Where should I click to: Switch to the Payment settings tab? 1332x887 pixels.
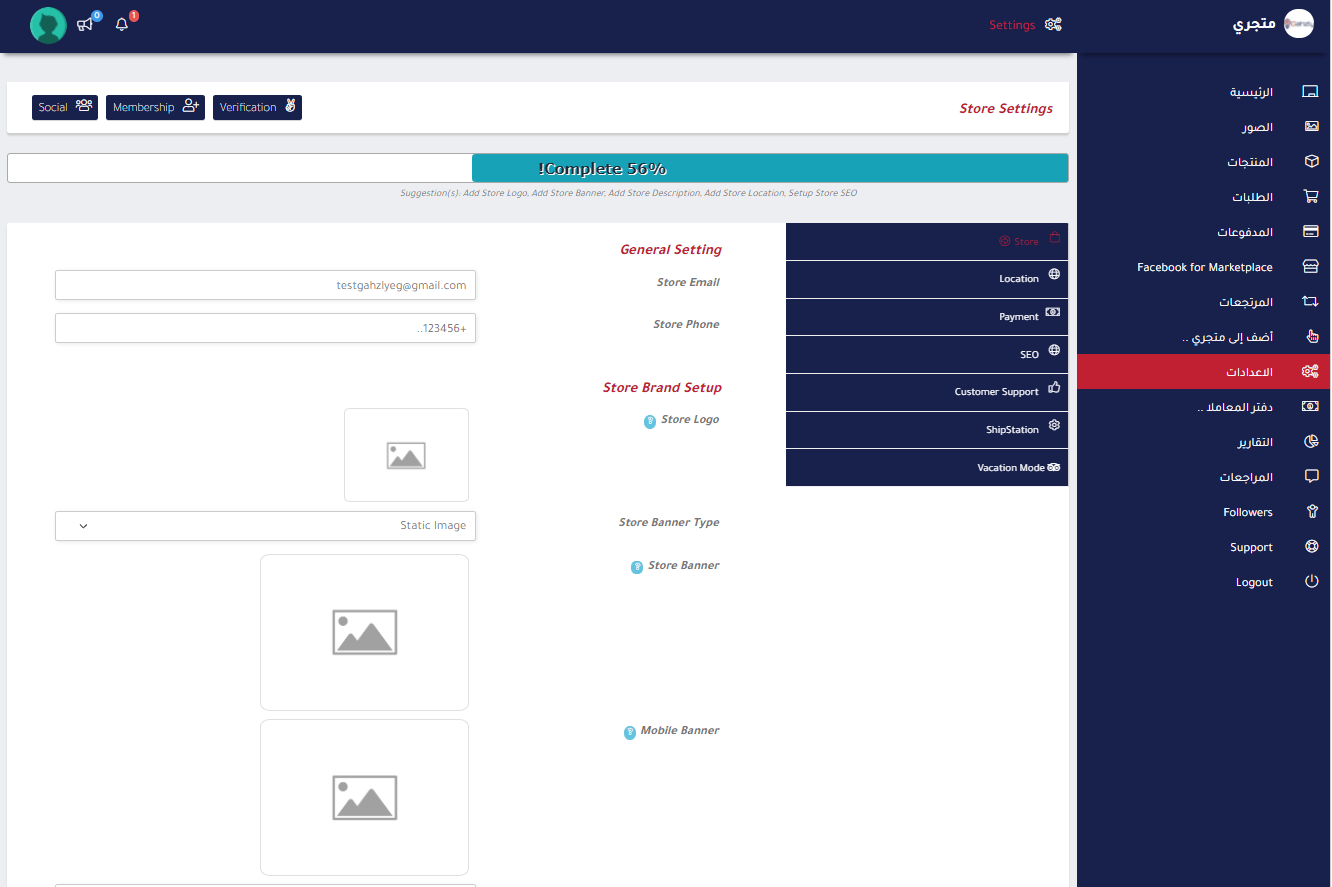click(x=927, y=317)
